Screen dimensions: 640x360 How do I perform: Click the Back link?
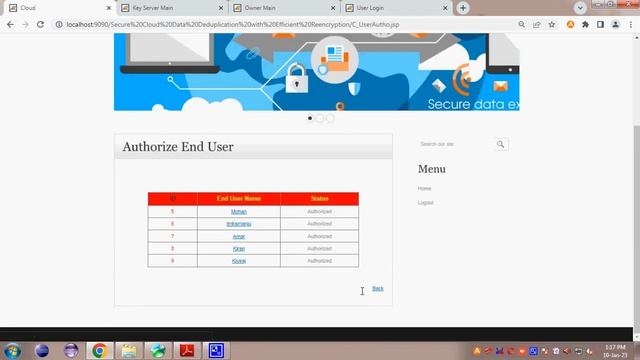click(378, 289)
